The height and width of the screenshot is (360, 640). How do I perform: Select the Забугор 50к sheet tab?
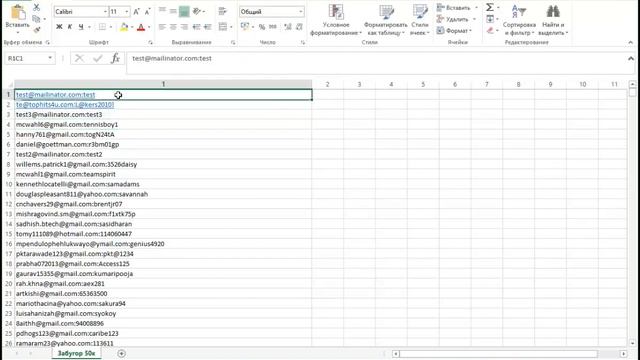pos(76,353)
